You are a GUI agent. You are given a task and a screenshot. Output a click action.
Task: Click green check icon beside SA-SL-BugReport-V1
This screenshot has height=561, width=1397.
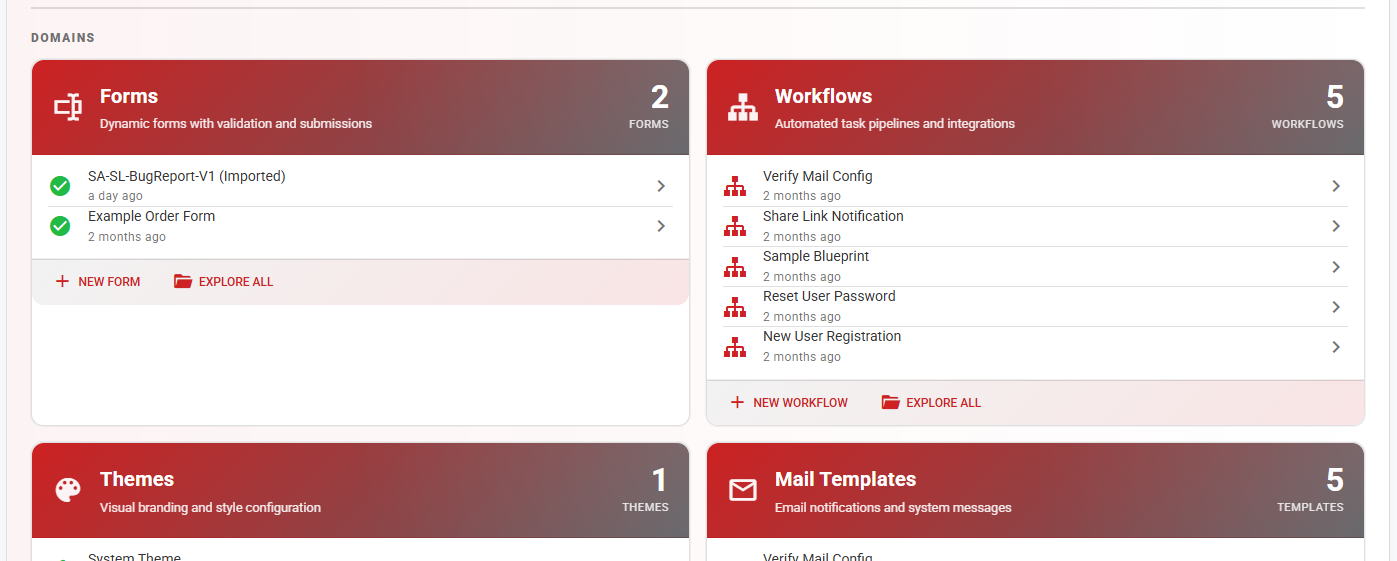click(60, 186)
